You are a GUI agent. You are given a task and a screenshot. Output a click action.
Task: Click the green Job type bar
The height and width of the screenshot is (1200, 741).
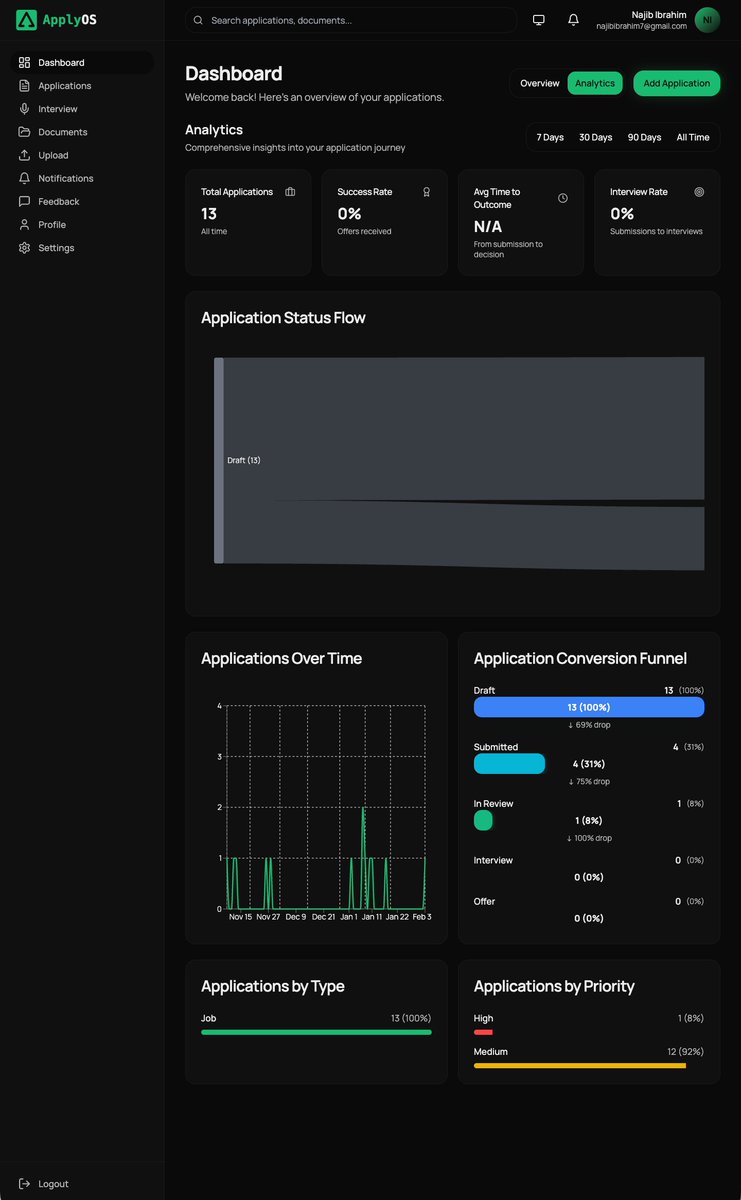pyautogui.click(x=316, y=1032)
